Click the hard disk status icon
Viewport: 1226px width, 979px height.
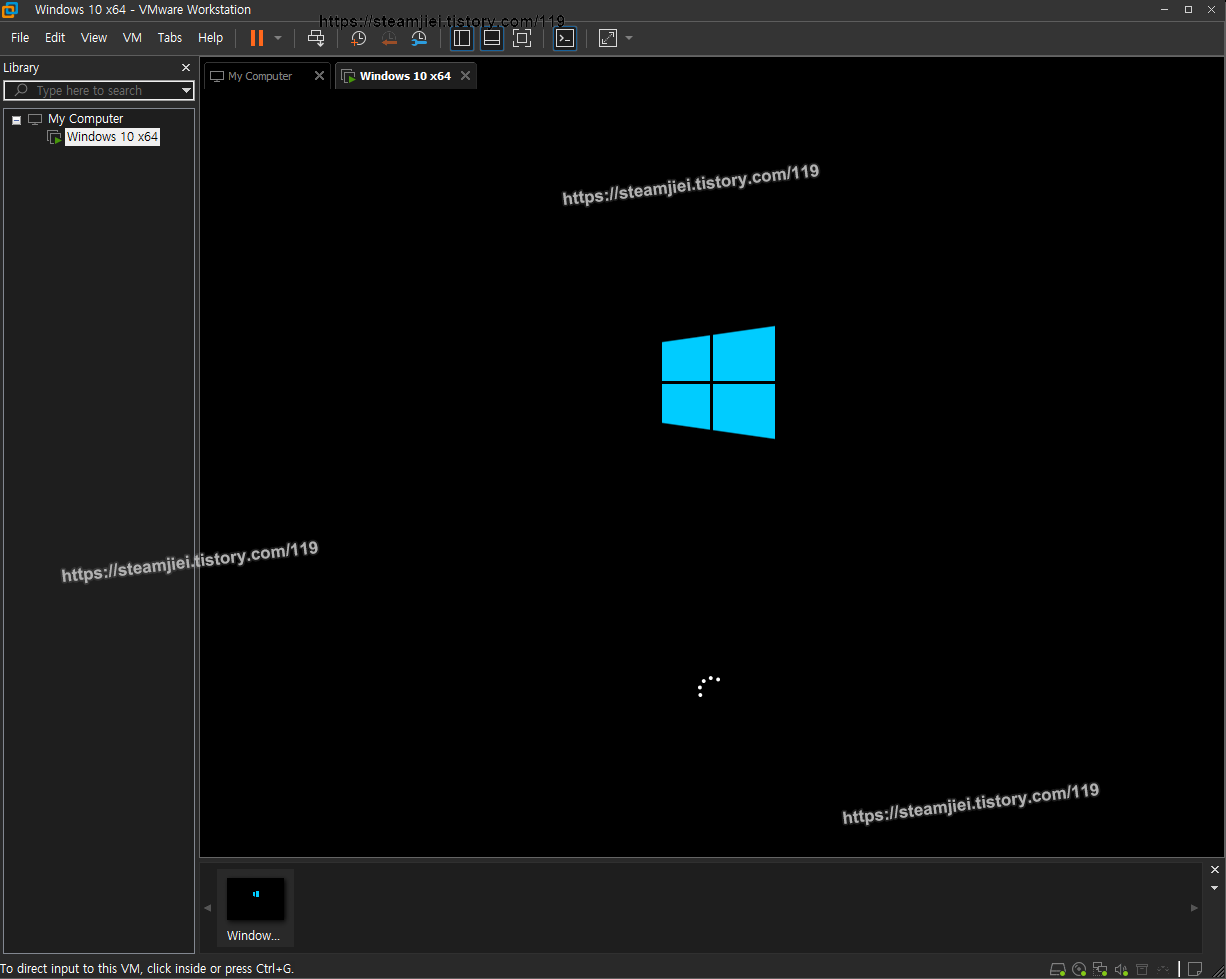click(x=1058, y=968)
